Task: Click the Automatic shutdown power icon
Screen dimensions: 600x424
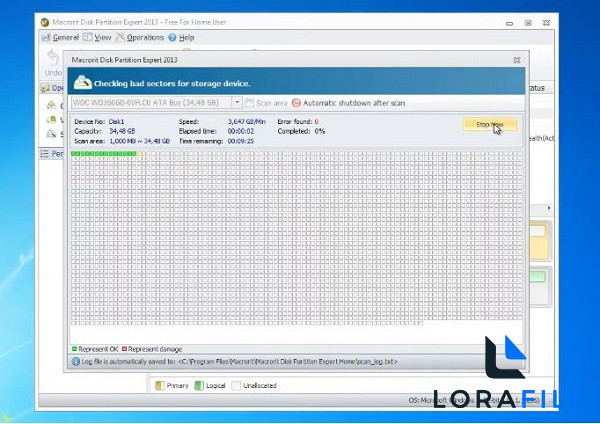Action: [296, 103]
